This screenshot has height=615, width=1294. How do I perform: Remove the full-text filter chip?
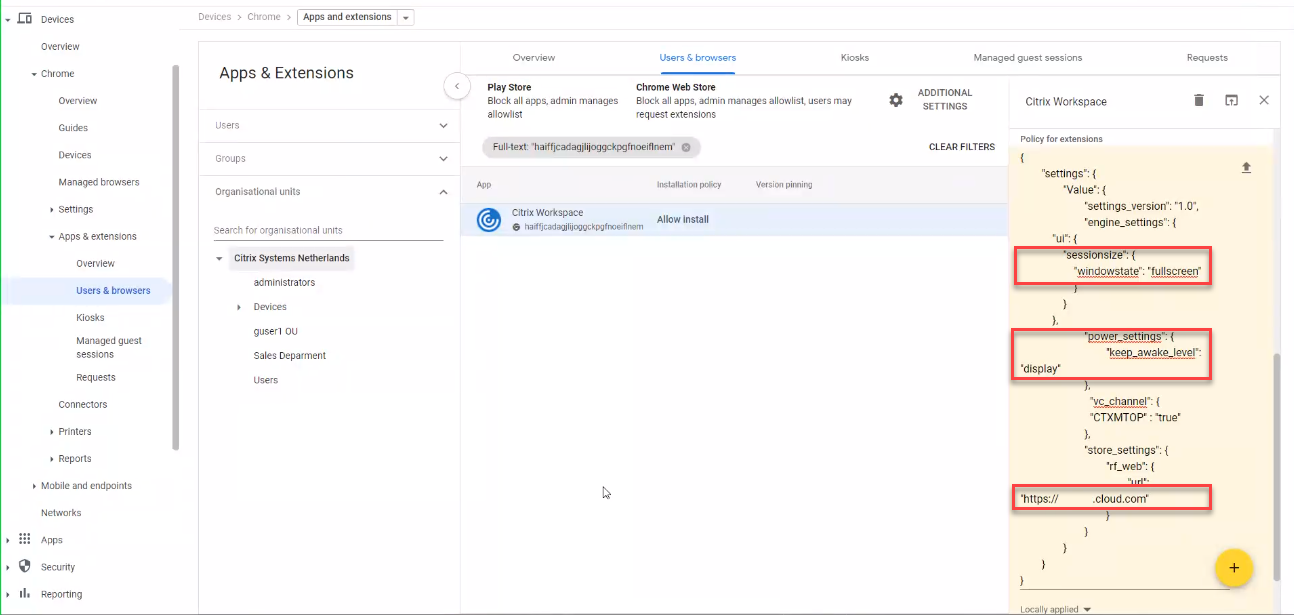686,147
